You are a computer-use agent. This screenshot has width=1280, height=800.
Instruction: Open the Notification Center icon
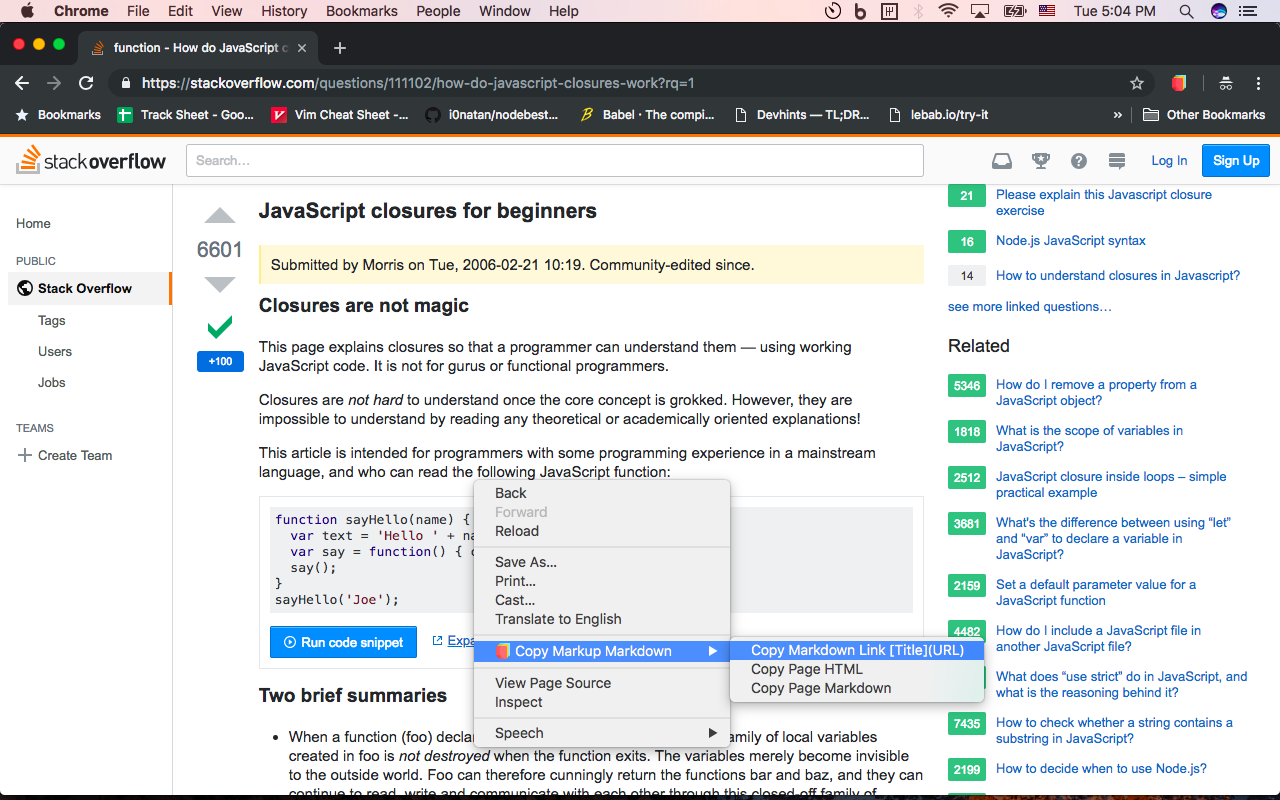click(1247, 11)
